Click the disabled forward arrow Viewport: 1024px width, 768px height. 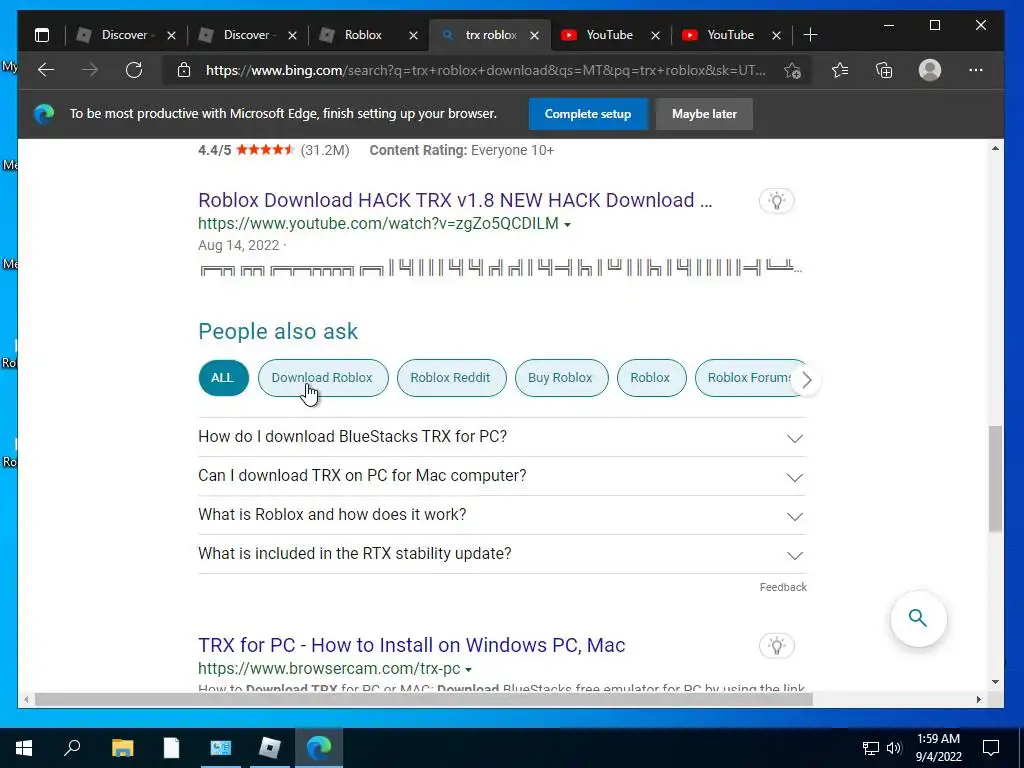[x=90, y=70]
